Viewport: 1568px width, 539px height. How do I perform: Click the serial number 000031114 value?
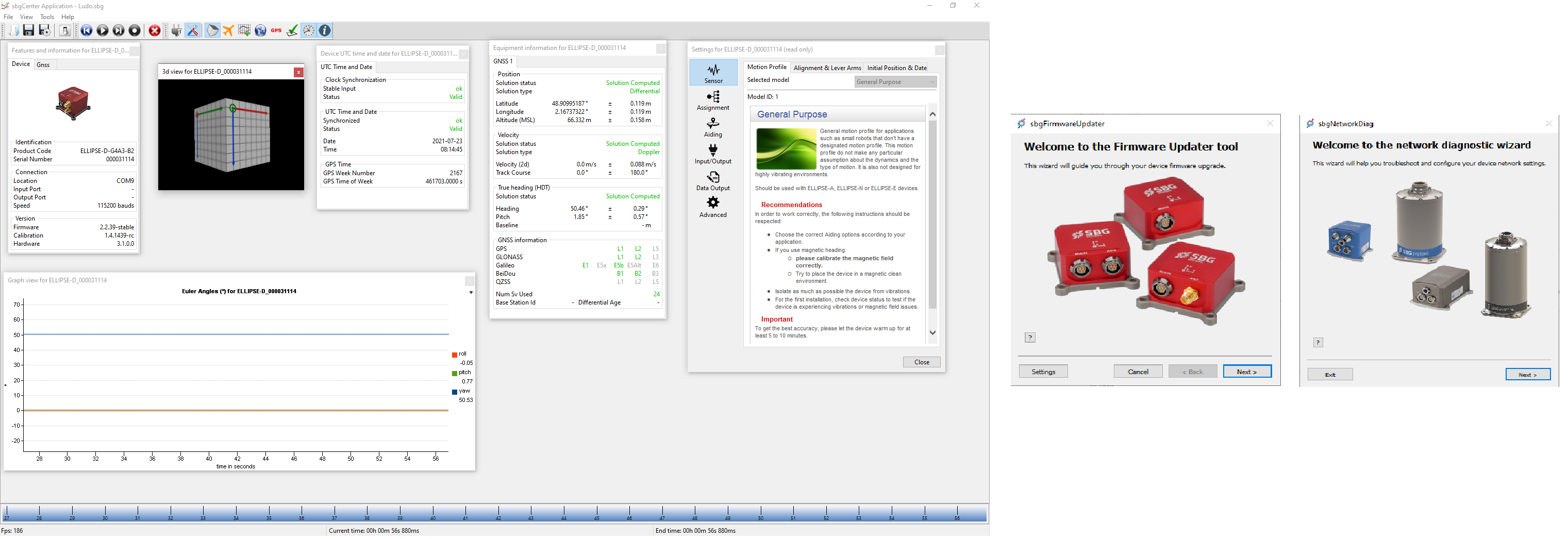120,160
